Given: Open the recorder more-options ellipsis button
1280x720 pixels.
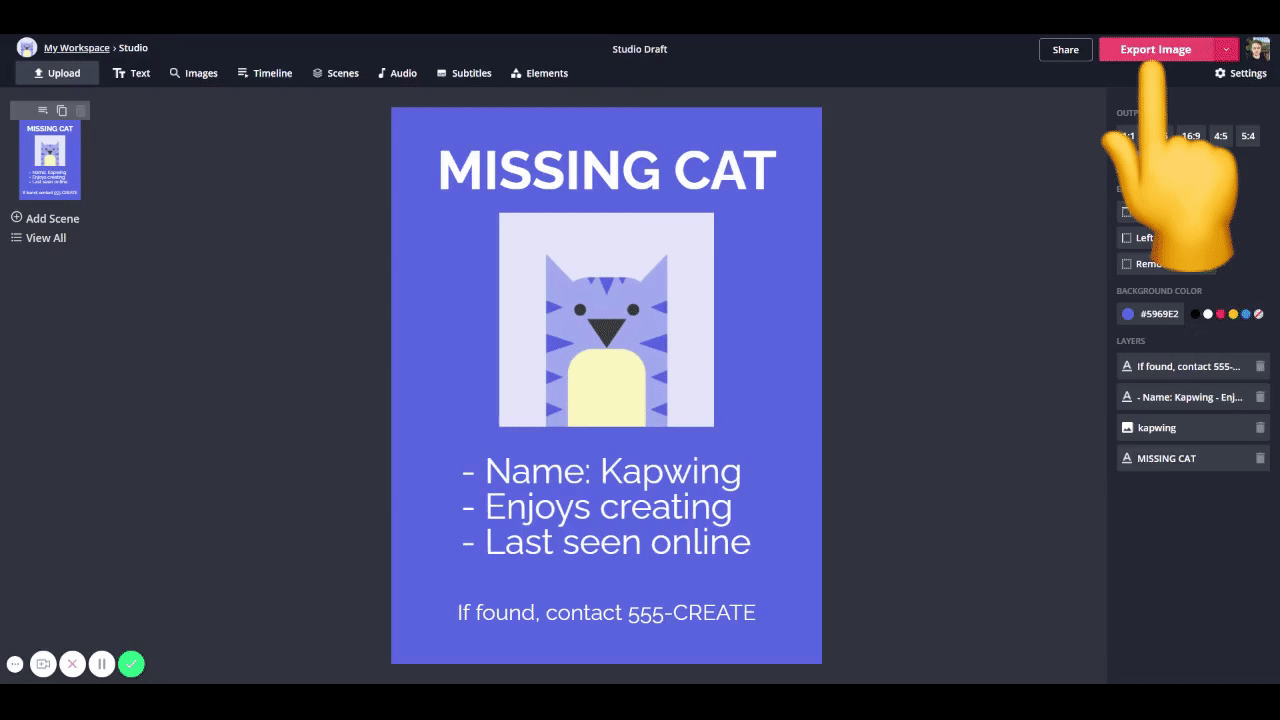Looking at the screenshot, I should tap(15, 664).
